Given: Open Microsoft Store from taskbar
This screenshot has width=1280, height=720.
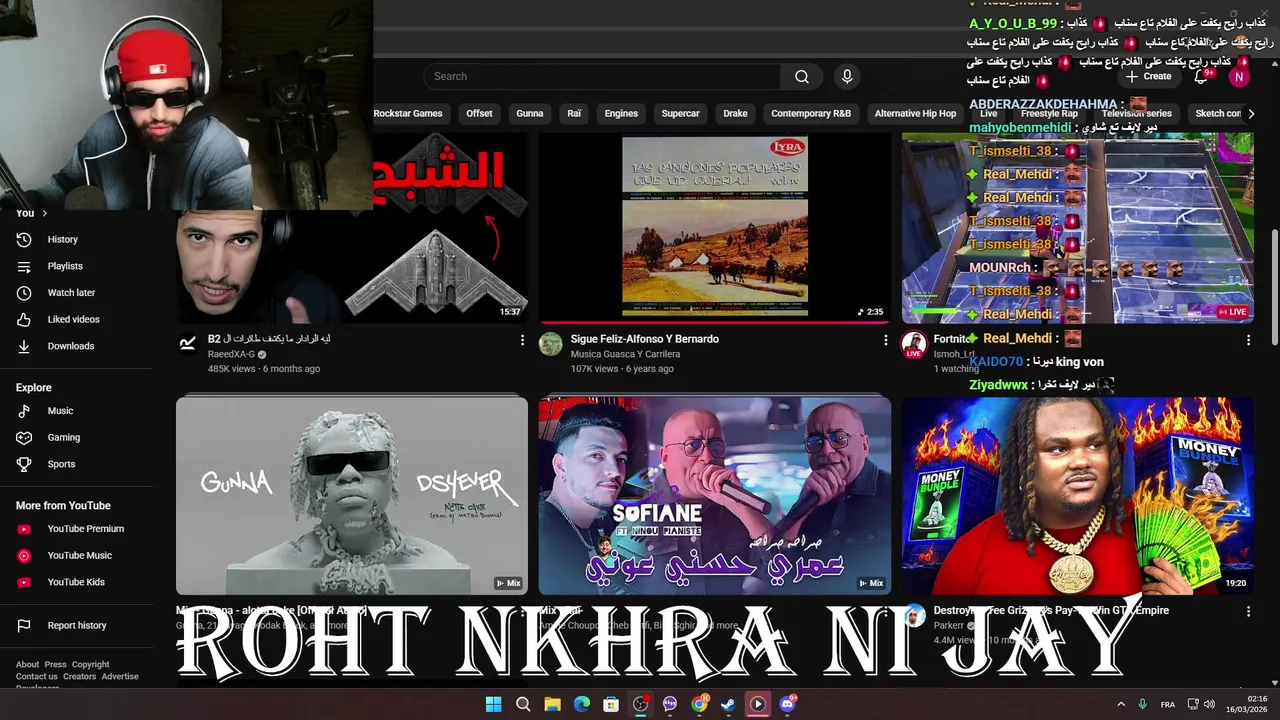Looking at the screenshot, I should [x=611, y=704].
